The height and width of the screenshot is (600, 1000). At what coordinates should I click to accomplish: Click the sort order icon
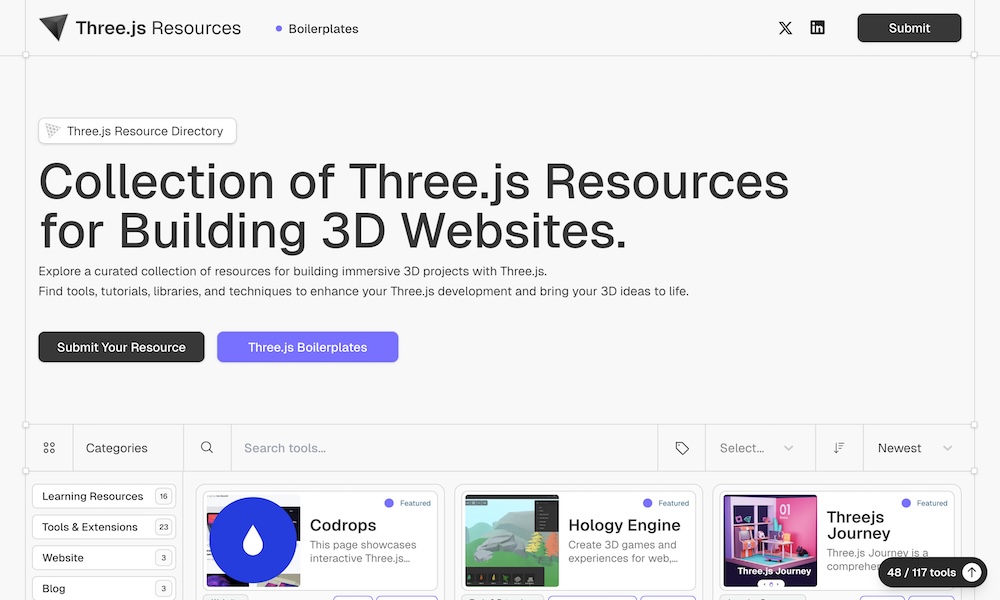click(x=839, y=448)
